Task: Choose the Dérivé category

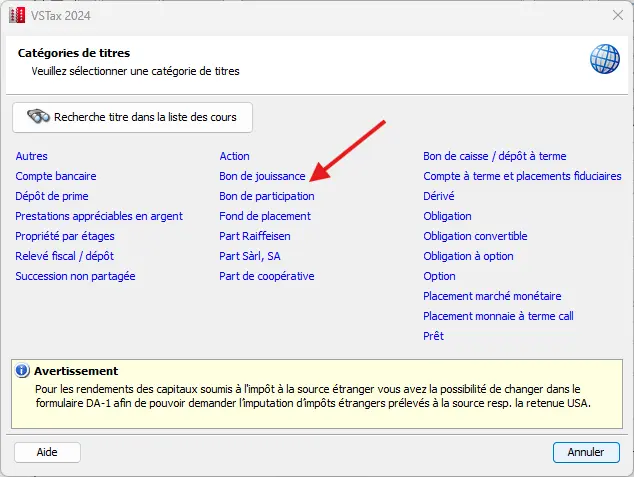Action: [439, 196]
